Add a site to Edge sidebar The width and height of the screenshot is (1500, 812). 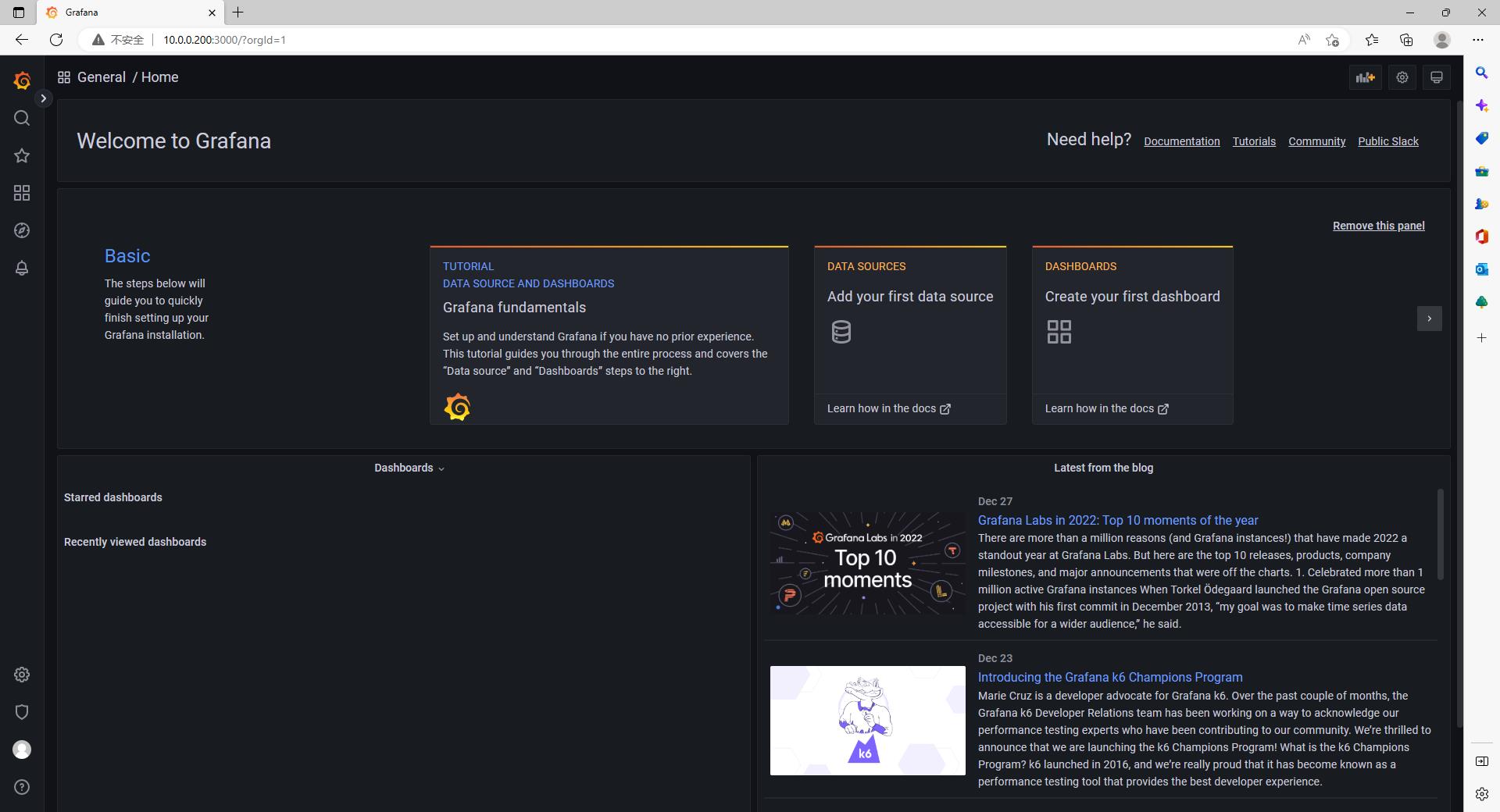pos(1481,338)
